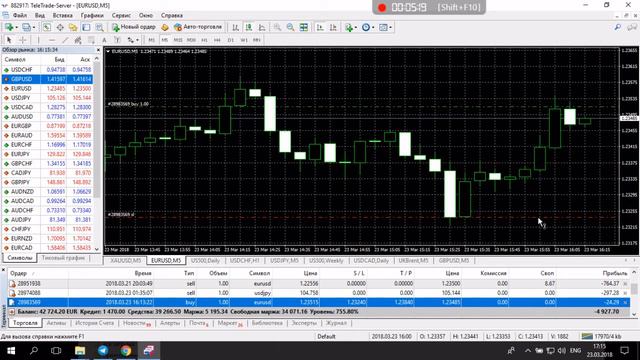The image size is (640, 360).
Task: Switch timeframe to M30
Action: [191, 40]
